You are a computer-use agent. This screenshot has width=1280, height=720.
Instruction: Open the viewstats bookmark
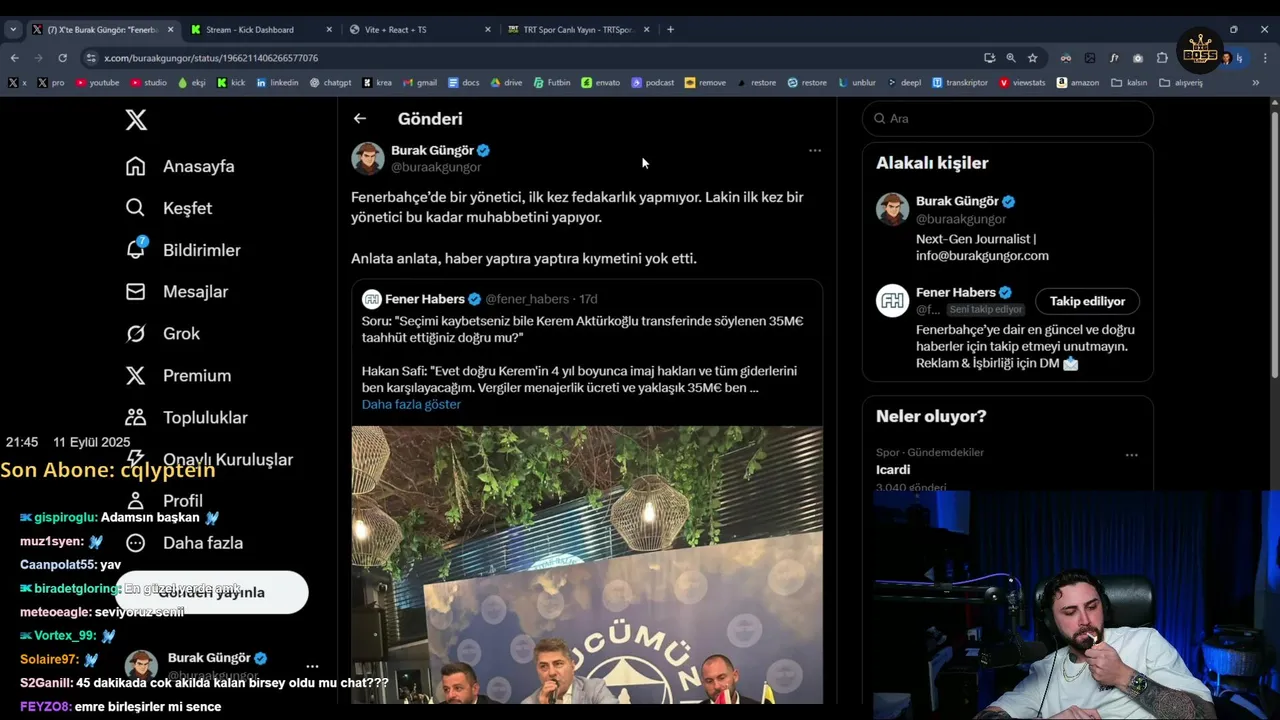1023,83
